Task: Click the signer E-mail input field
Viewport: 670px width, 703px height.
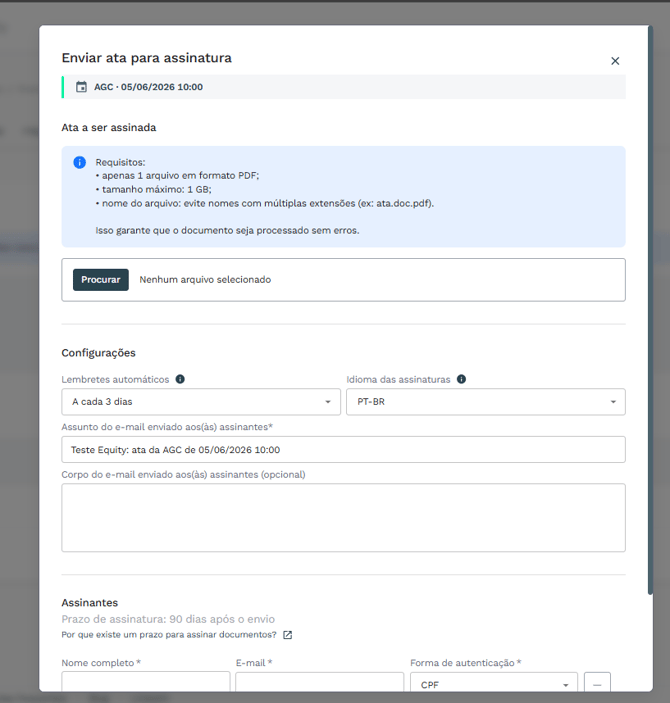Action: (x=320, y=682)
